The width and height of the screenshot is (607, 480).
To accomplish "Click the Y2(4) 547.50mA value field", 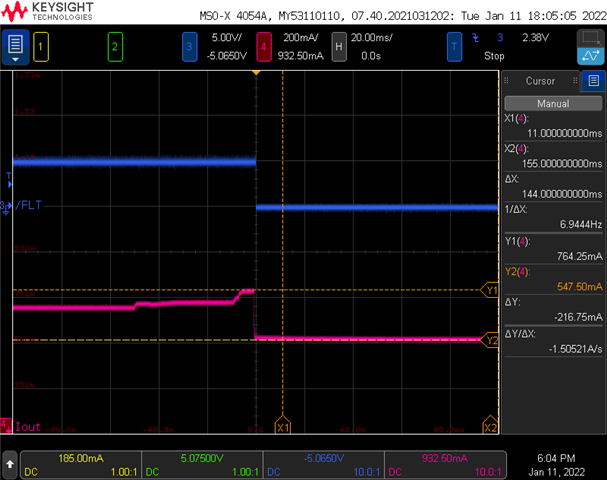I will pos(553,279).
